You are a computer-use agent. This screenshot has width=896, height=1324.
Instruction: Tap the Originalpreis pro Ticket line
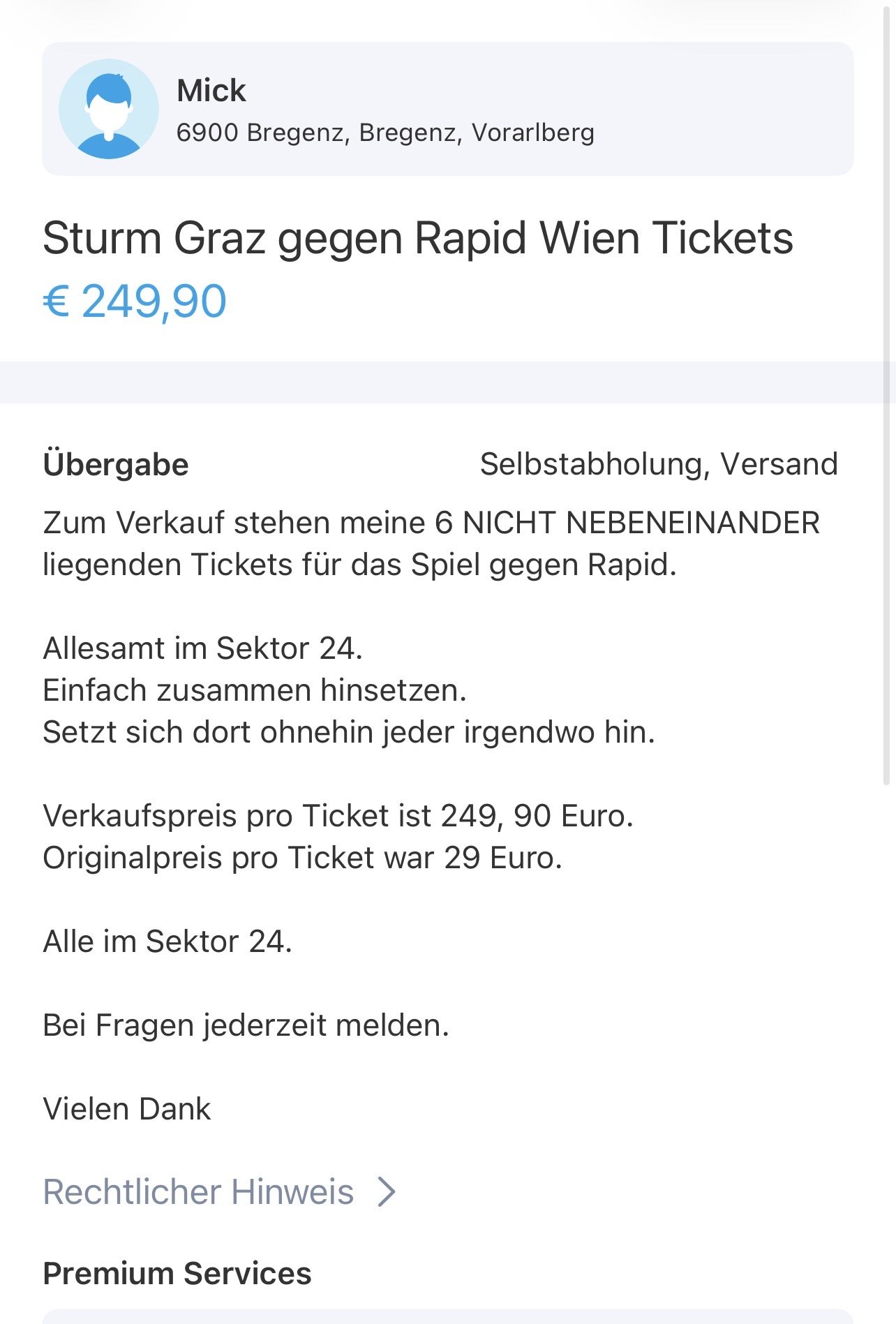coord(302,858)
